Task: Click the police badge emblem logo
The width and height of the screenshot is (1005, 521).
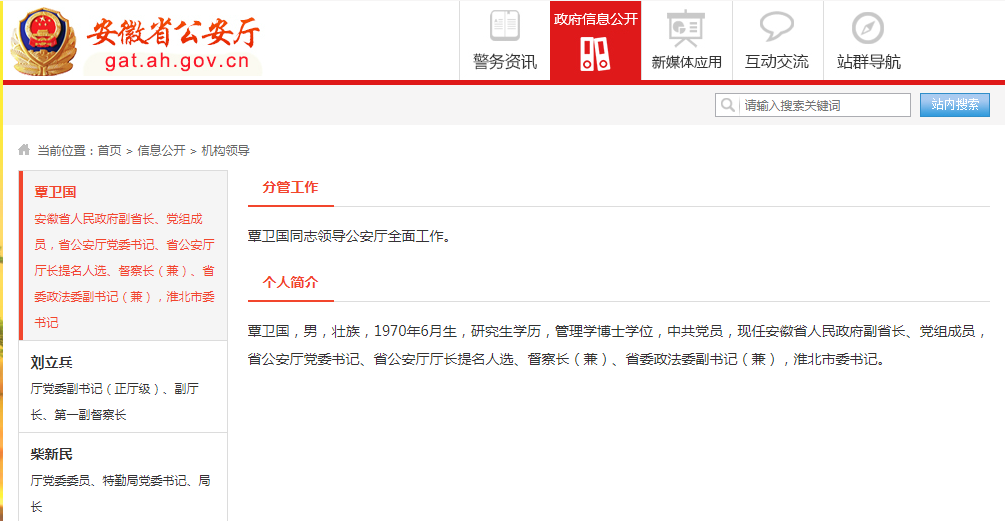Action: (x=44, y=42)
